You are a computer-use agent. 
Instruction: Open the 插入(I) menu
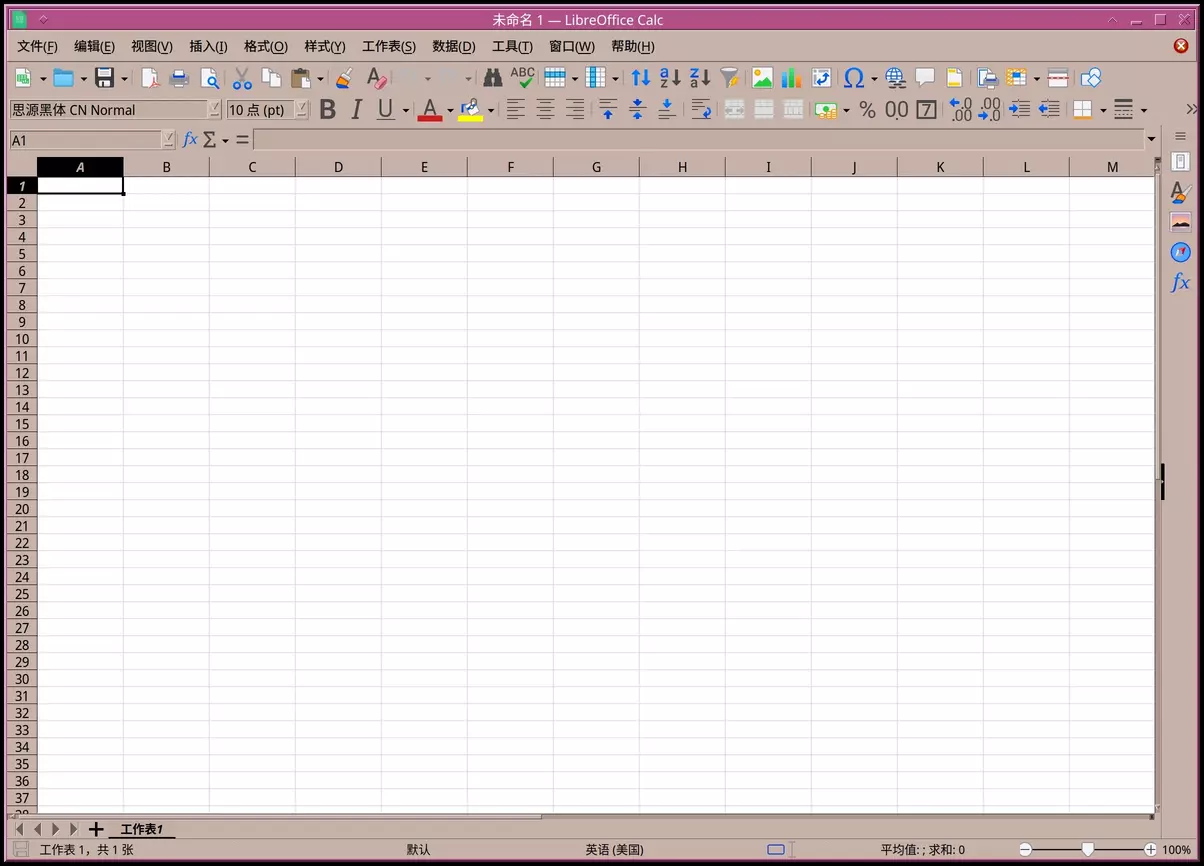(208, 47)
